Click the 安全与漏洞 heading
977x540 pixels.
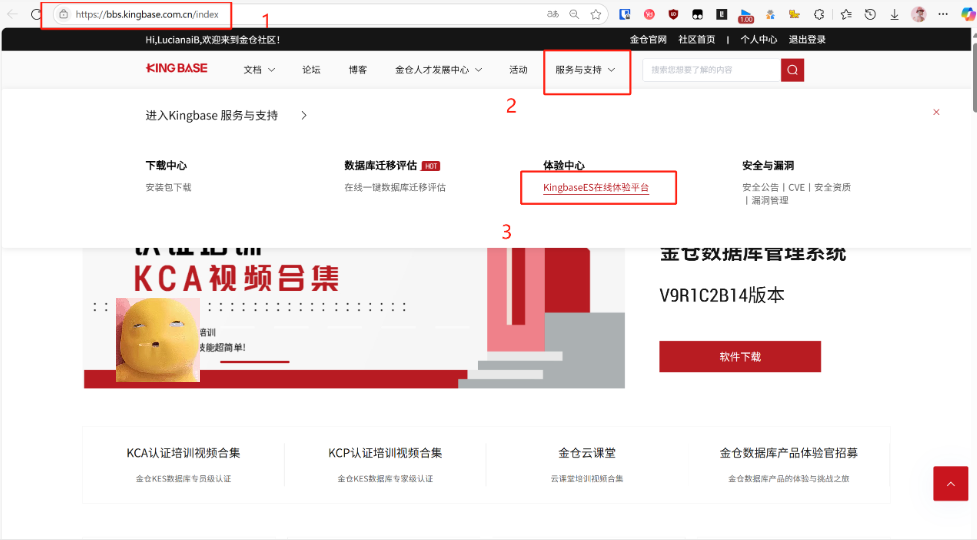point(768,166)
